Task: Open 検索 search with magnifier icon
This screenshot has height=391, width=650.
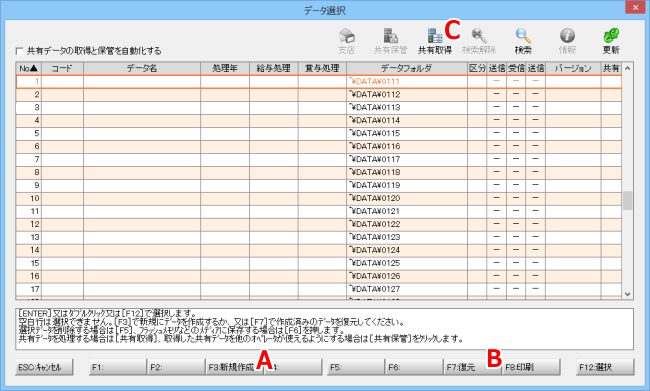Action: tap(523, 41)
